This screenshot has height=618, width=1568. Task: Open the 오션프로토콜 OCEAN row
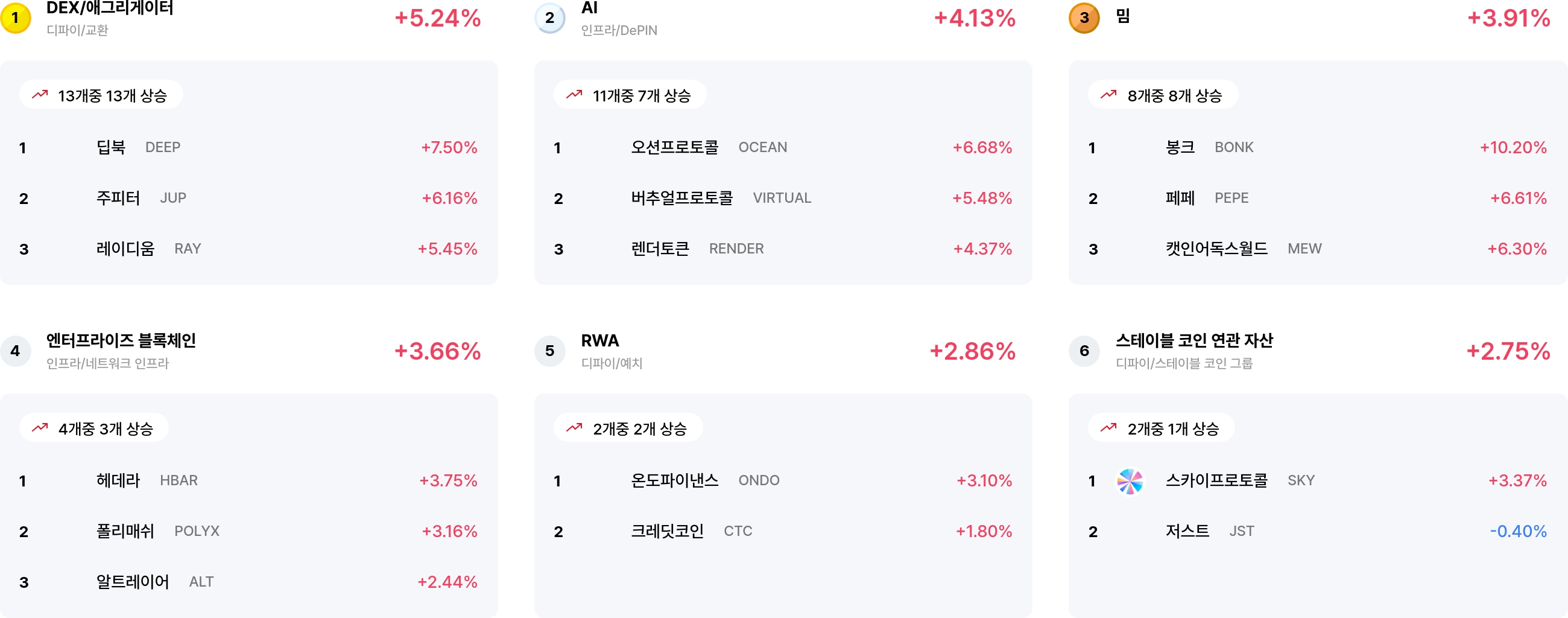click(x=783, y=147)
